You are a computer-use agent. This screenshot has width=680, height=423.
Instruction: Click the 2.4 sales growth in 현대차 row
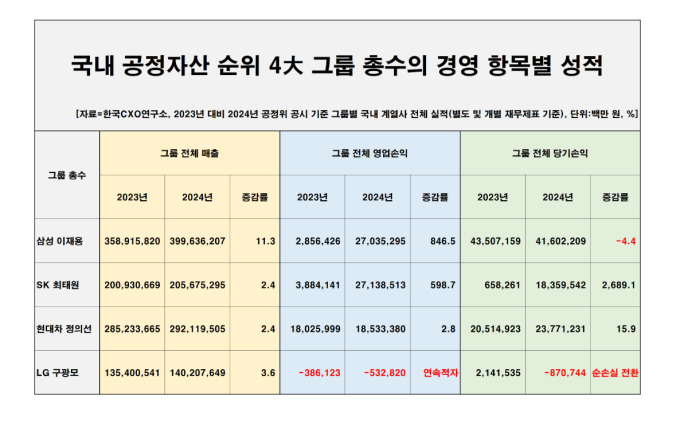coord(268,329)
